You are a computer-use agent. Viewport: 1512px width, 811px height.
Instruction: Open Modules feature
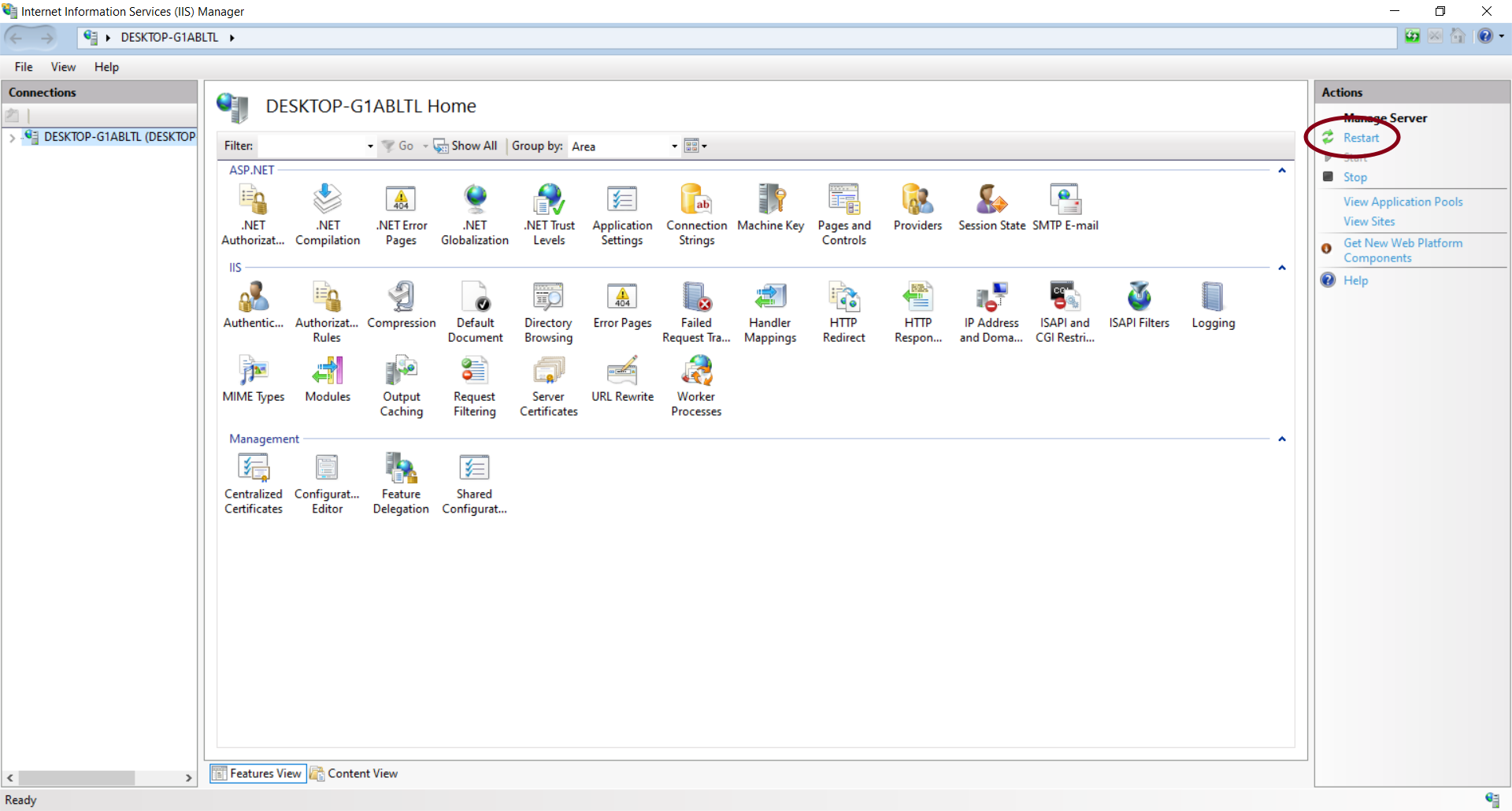328,380
